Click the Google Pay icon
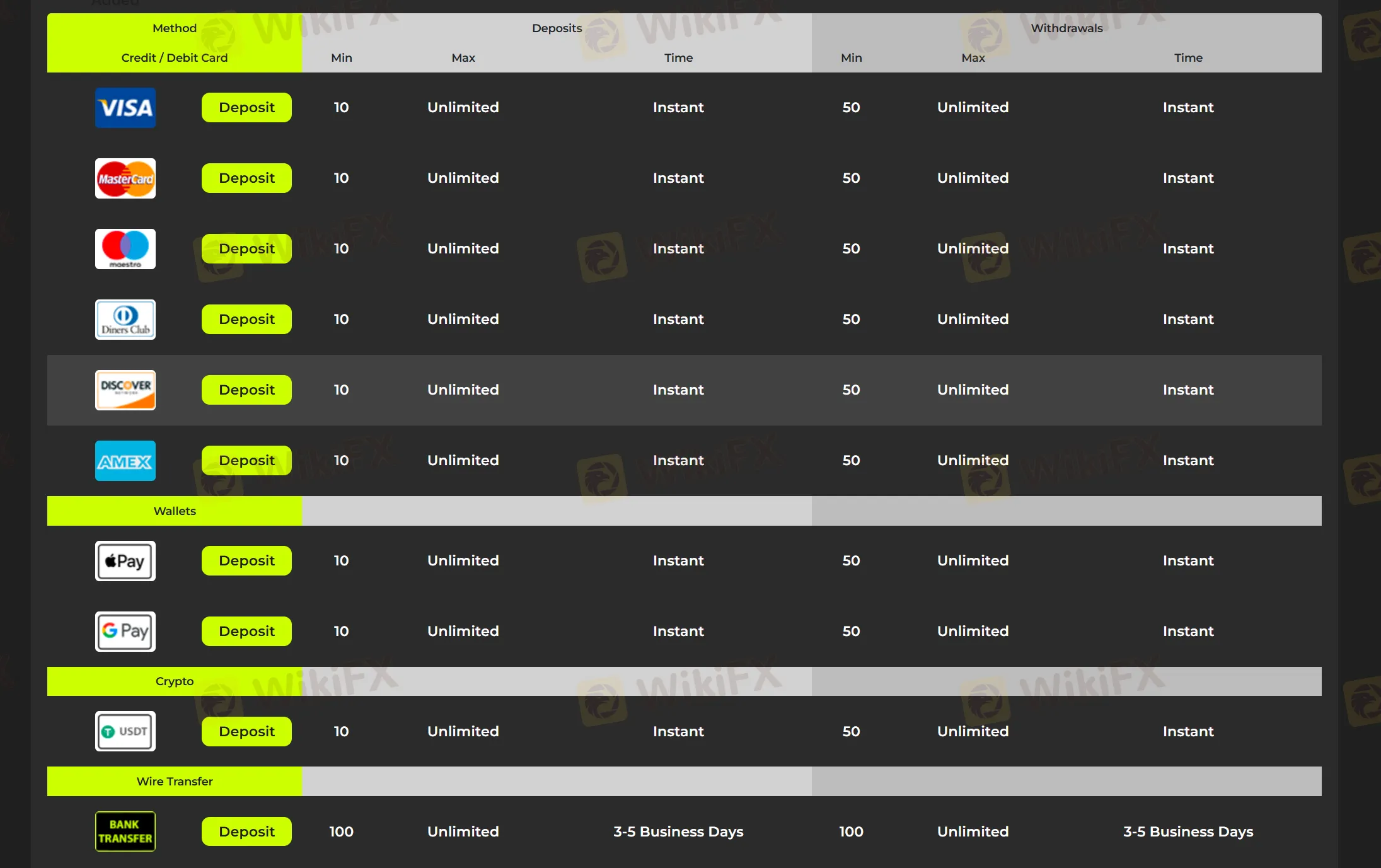 point(125,632)
